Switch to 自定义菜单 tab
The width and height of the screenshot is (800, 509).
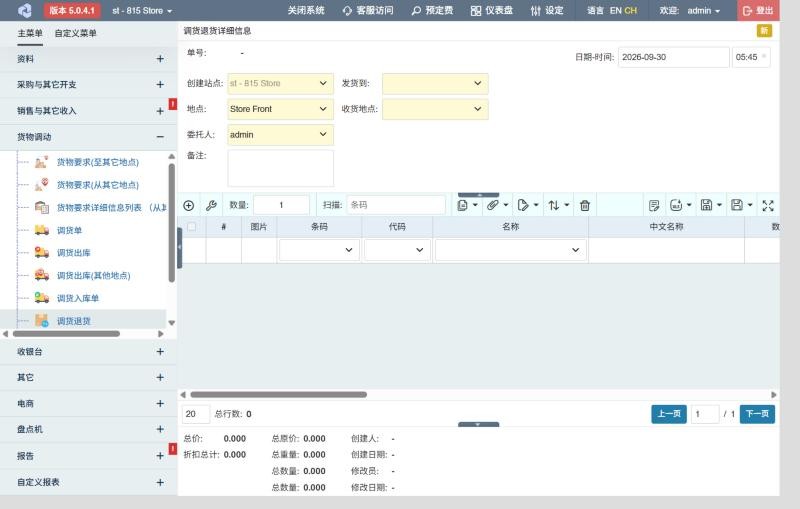[76, 34]
